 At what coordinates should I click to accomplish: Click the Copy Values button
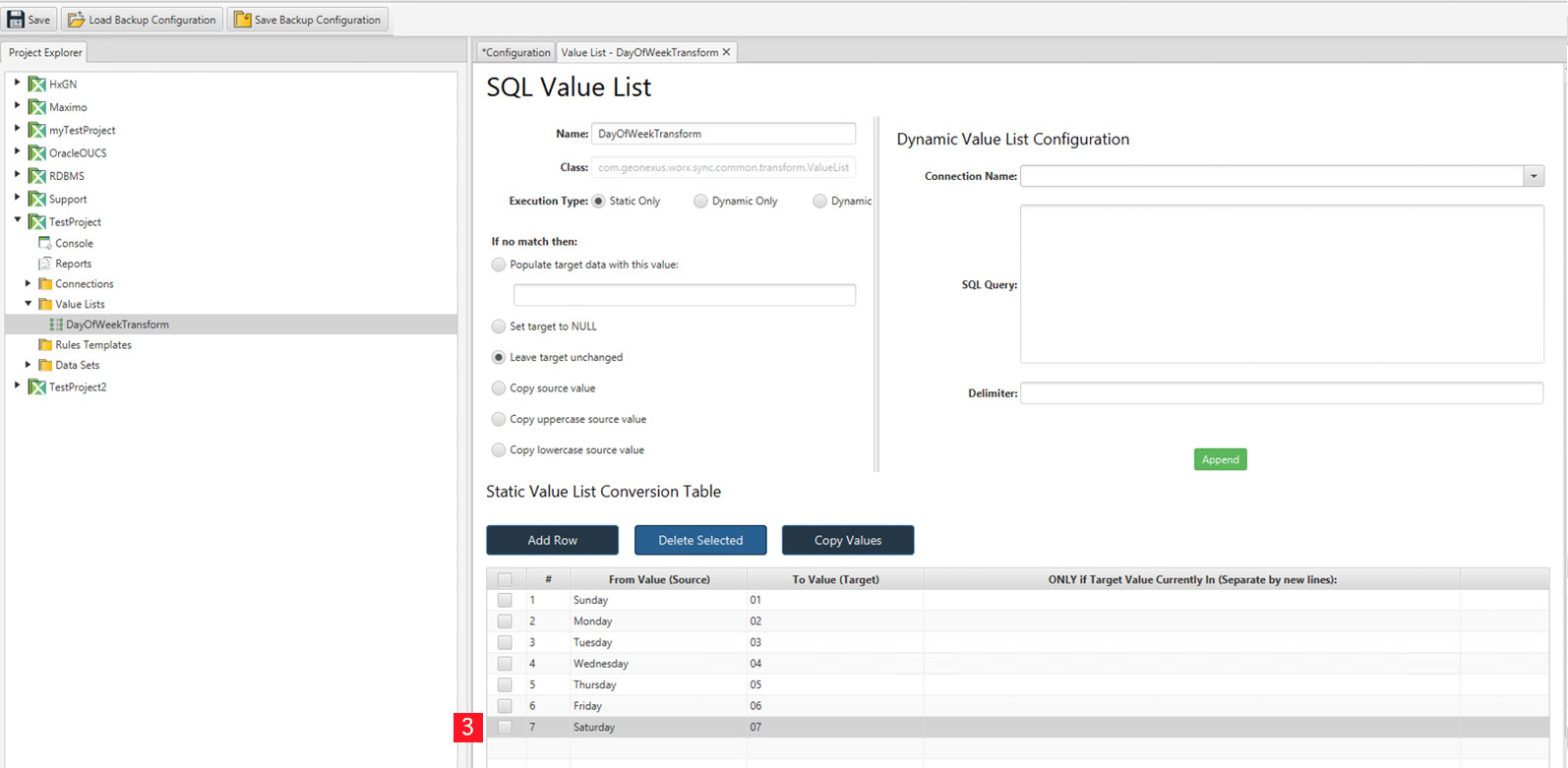click(848, 540)
